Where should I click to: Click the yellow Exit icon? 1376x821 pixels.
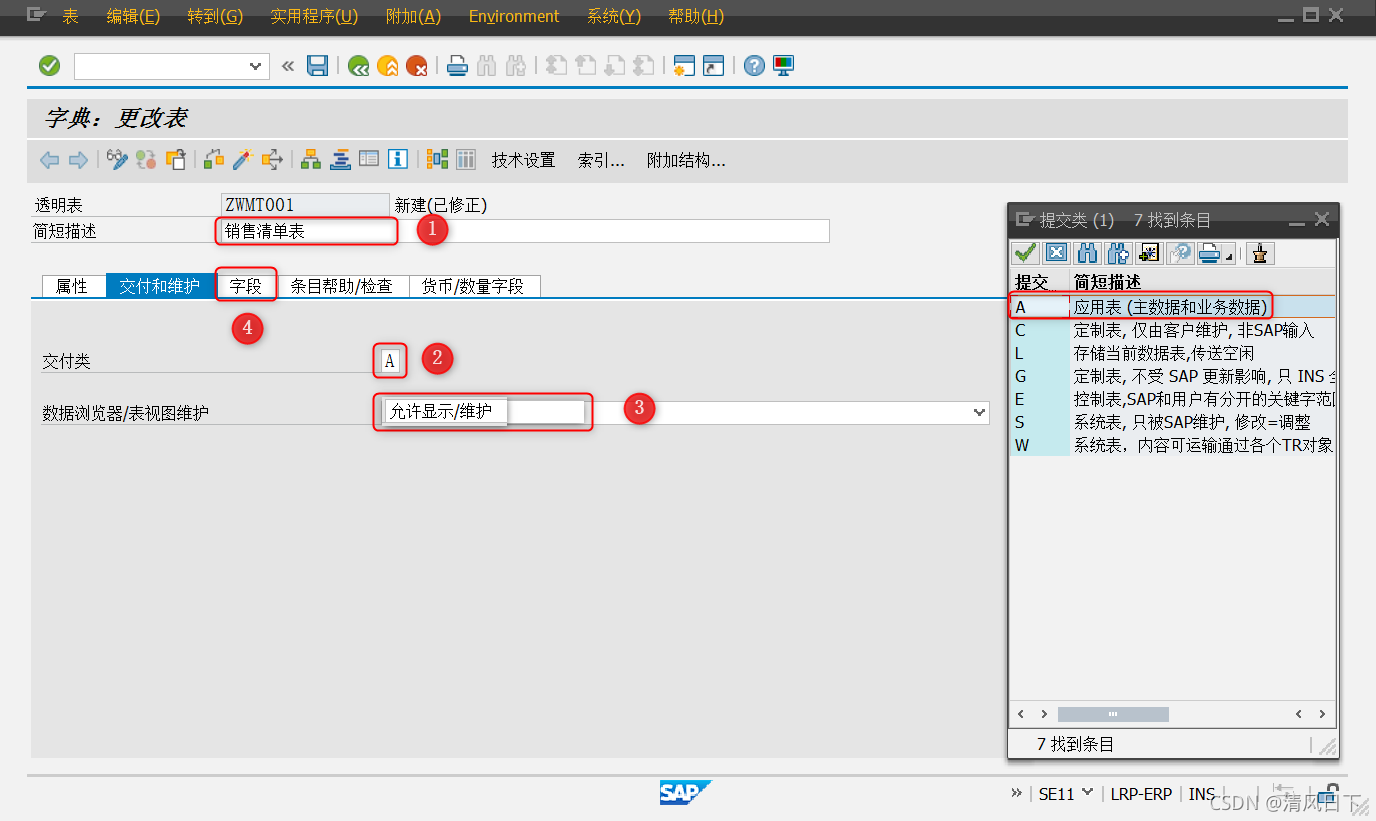[388, 66]
